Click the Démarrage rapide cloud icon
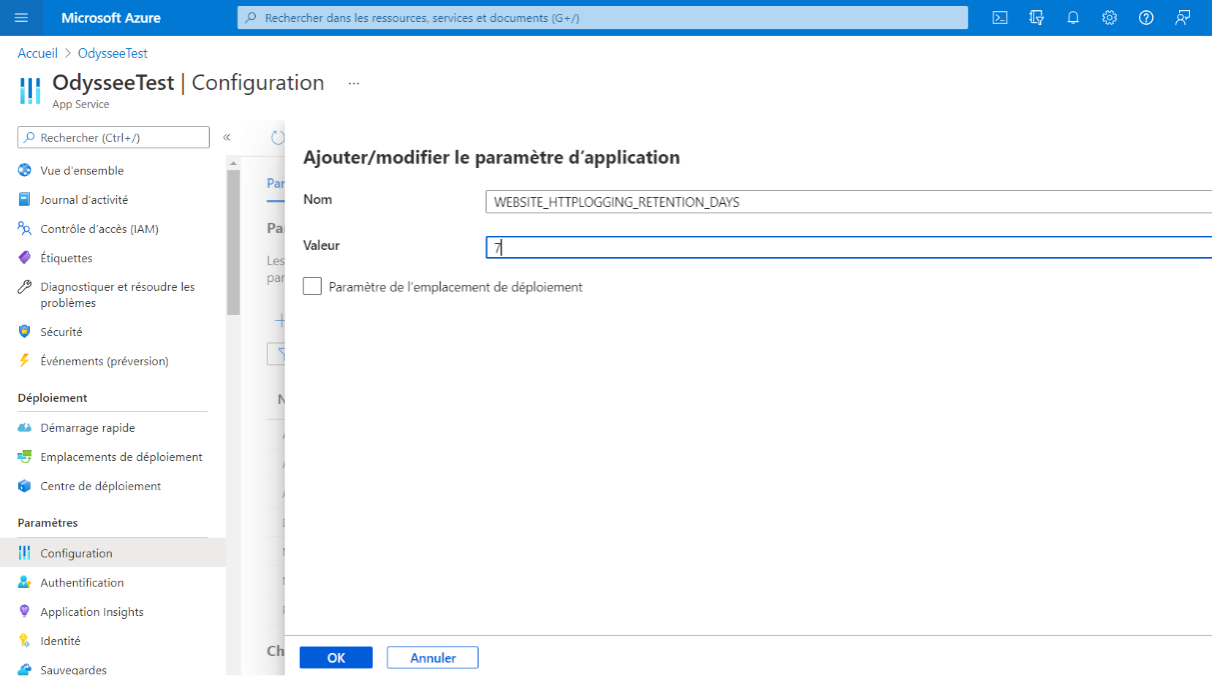Image resolution: width=1216 pixels, height=678 pixels. (x=25, y=428)
